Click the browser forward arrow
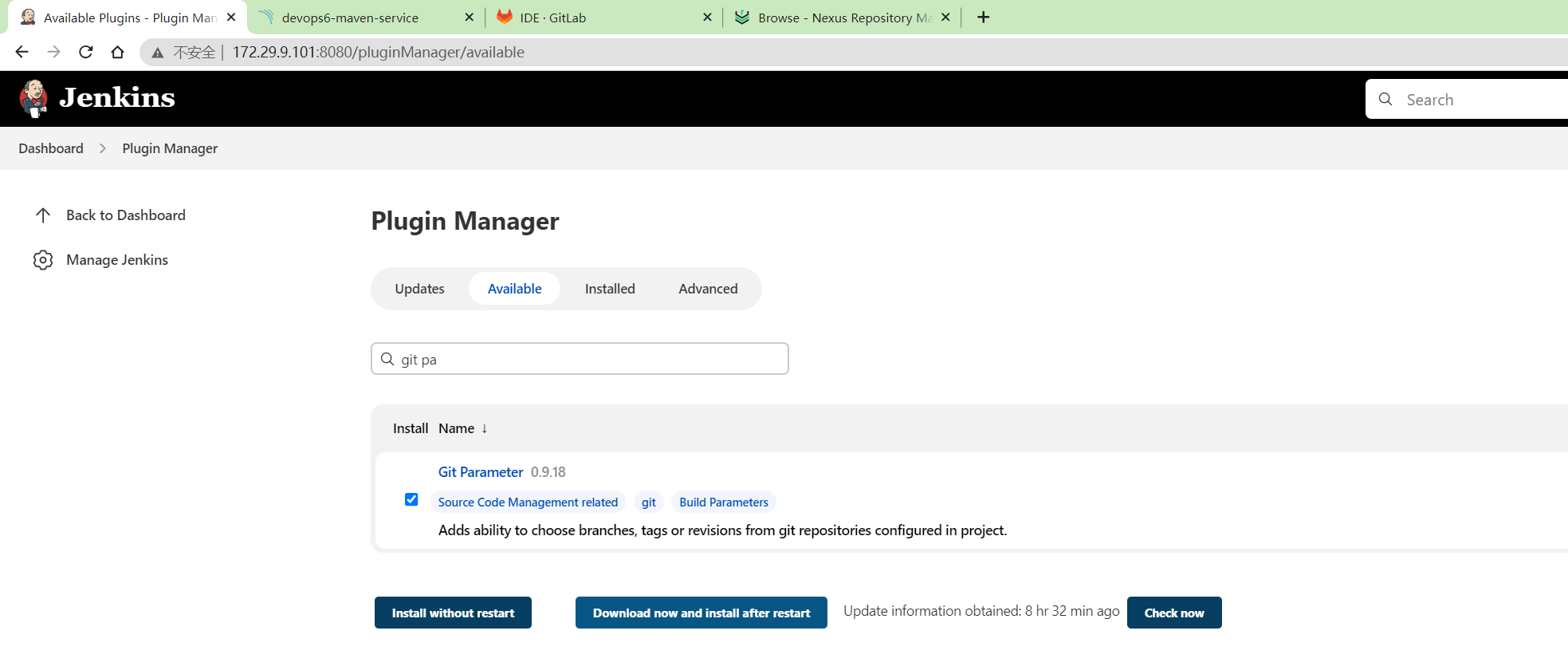 pos(53,52)
